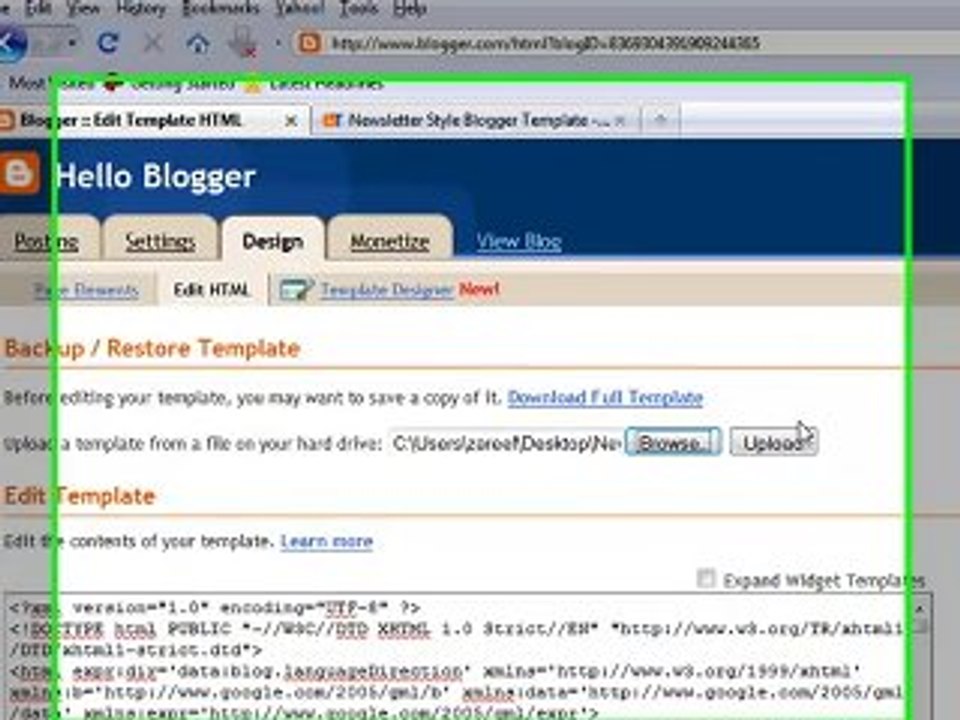The height and width of the screenshot is (720, 960).
Task: Click the Upload button
Action: coord(774,442)
